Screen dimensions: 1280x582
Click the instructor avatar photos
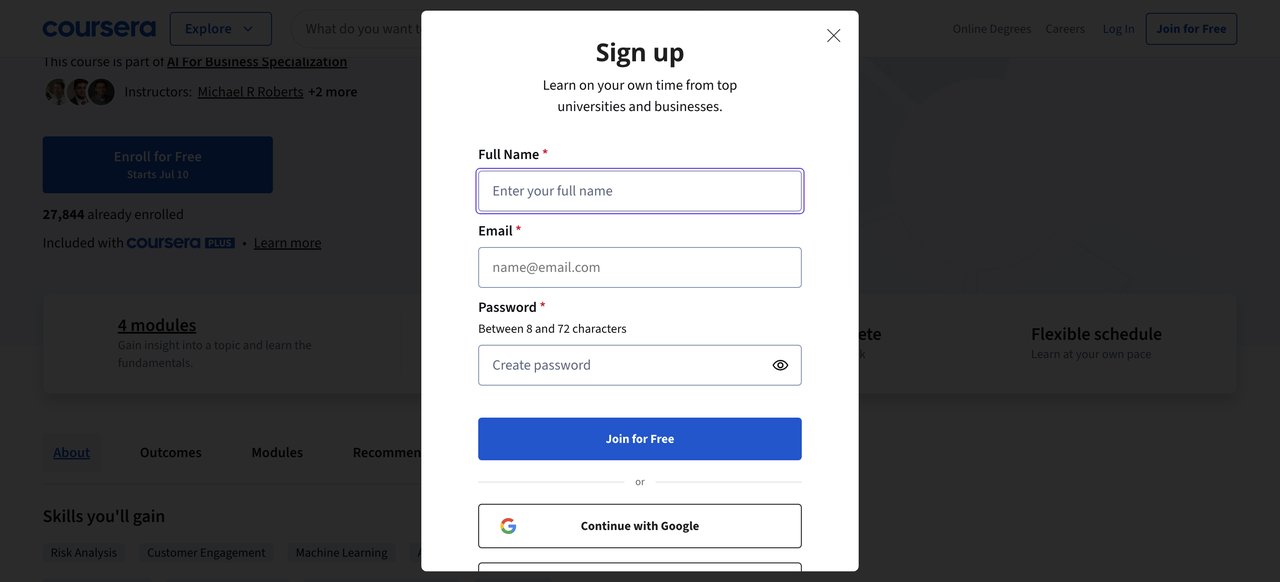80,92
